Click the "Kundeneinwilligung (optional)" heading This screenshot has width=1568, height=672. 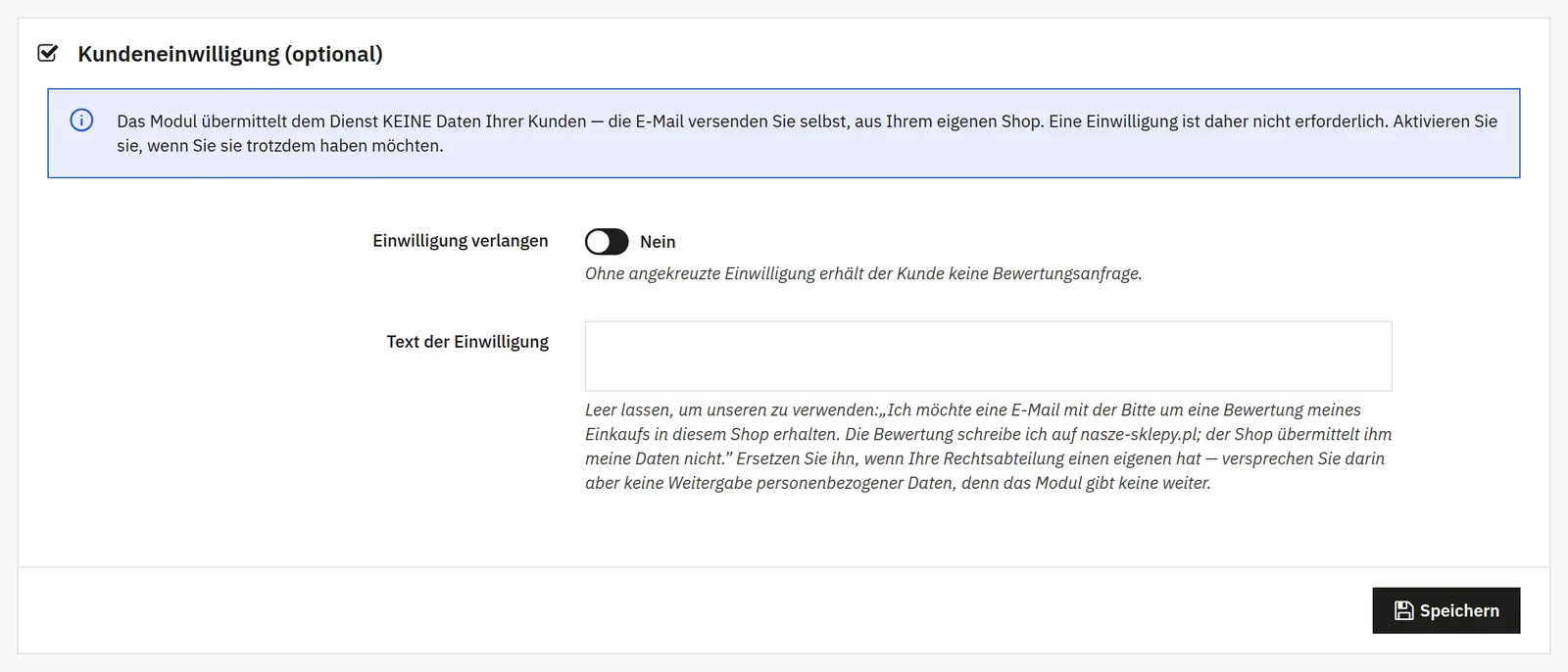230,54
